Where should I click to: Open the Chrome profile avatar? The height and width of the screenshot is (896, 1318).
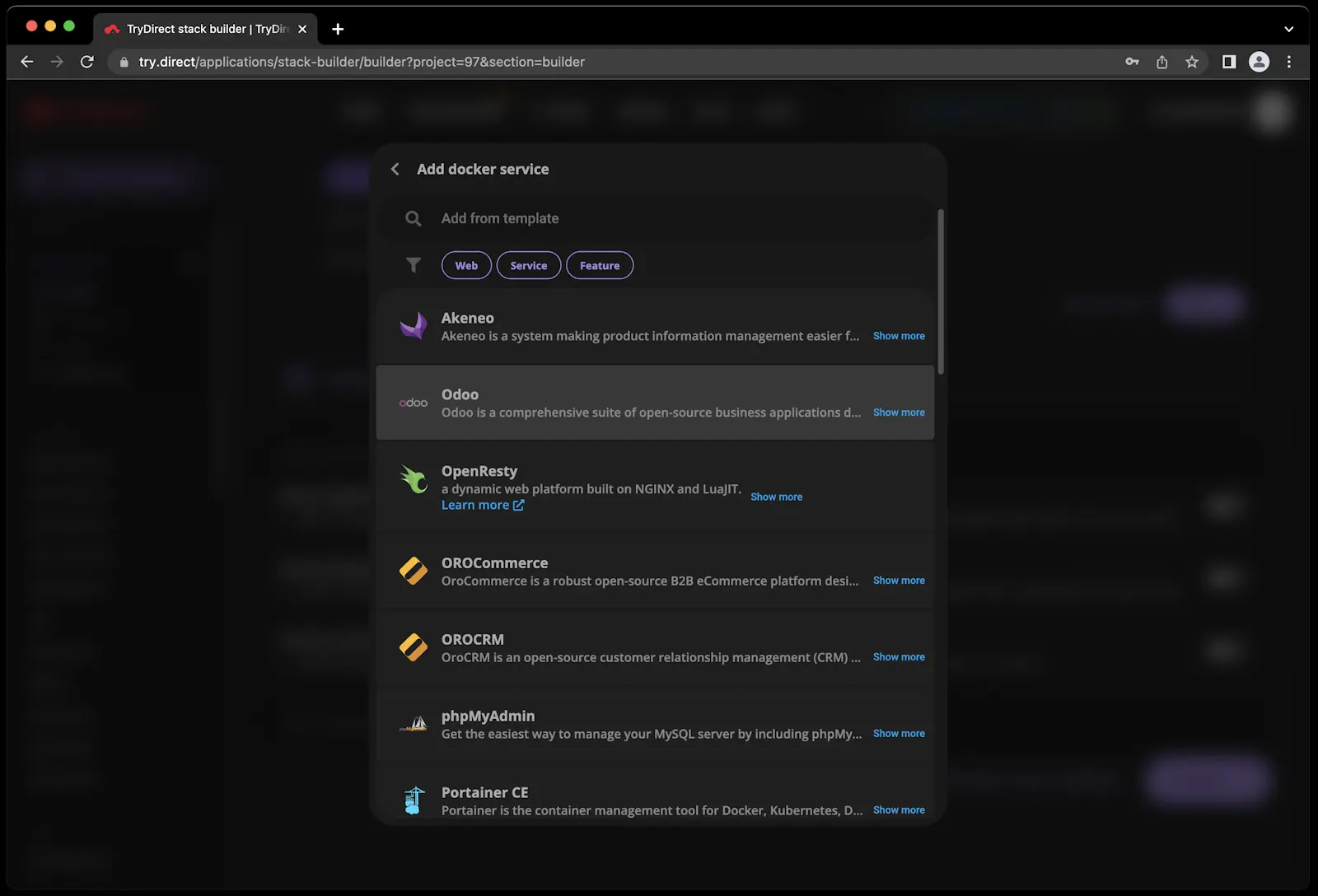[1259, 62]
